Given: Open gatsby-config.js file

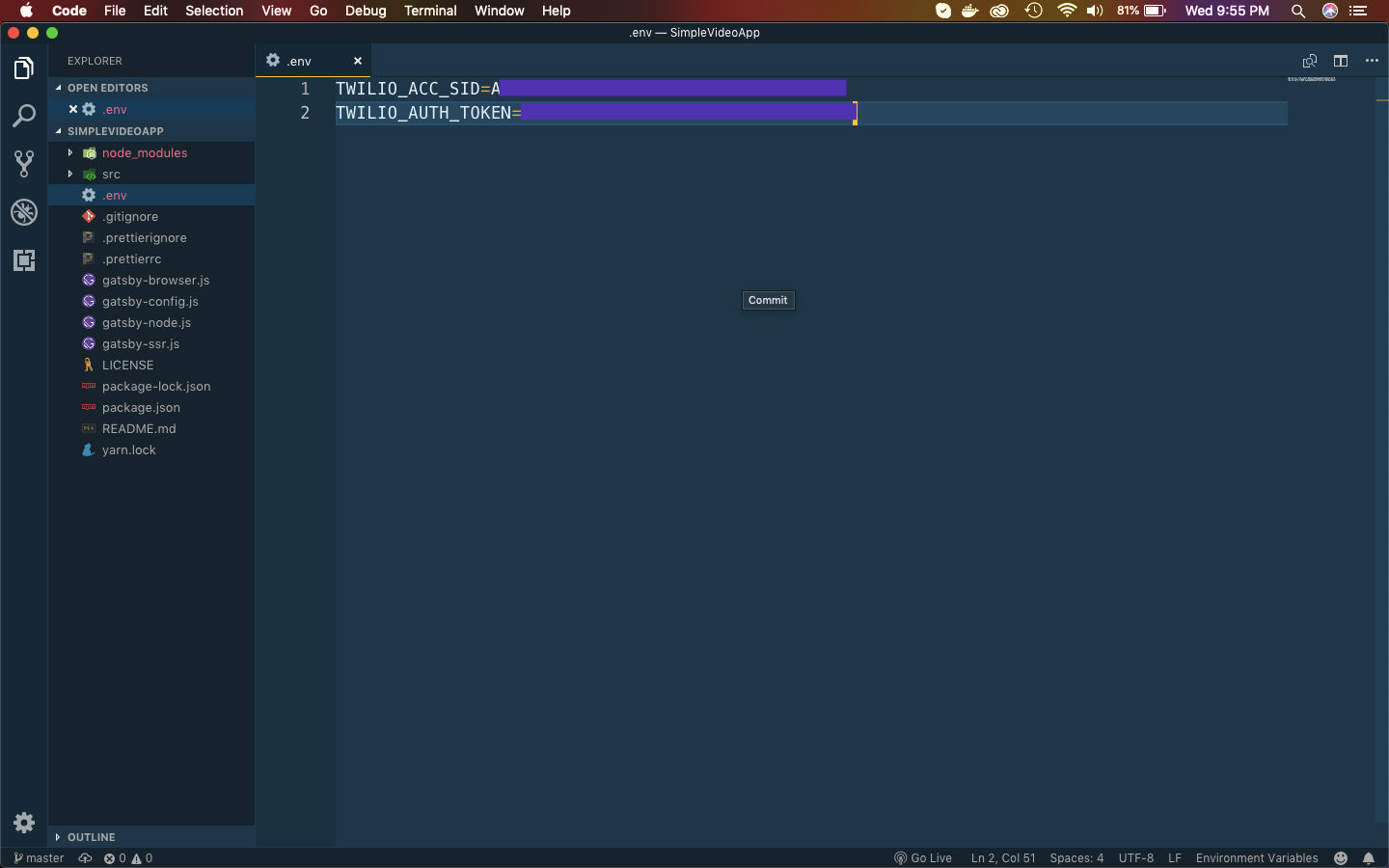Looking at the screenshot, I should pyautogui.click(x=151, y=302).
